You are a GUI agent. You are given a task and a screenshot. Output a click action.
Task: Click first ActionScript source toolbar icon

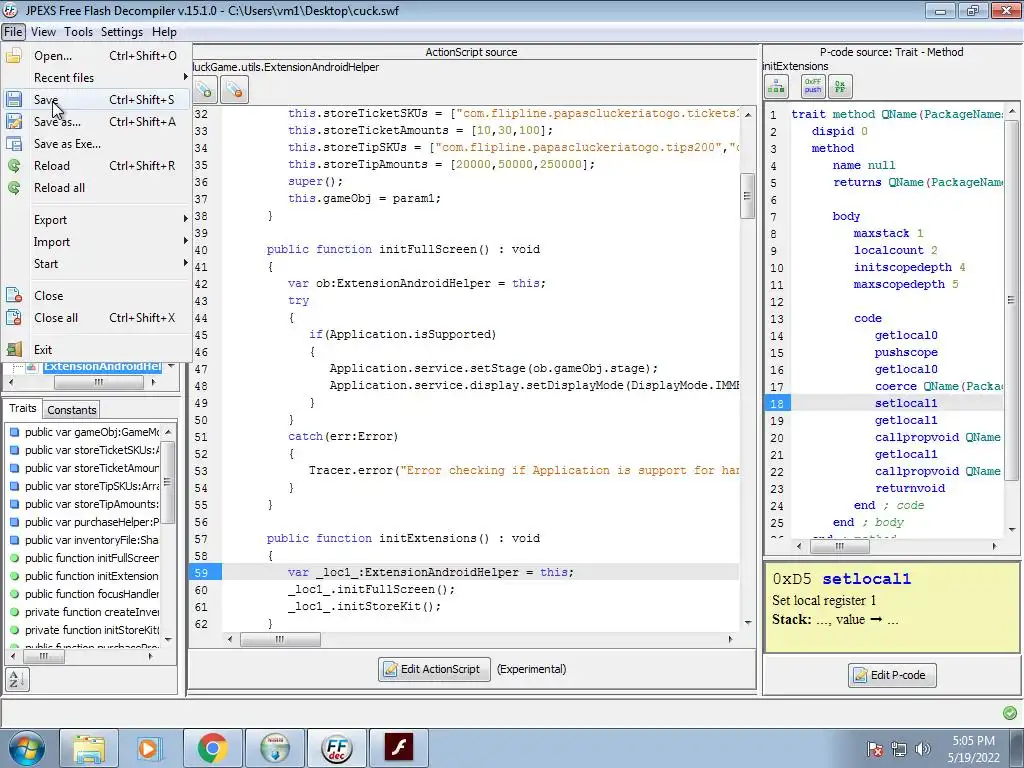[x=204, y=89]
